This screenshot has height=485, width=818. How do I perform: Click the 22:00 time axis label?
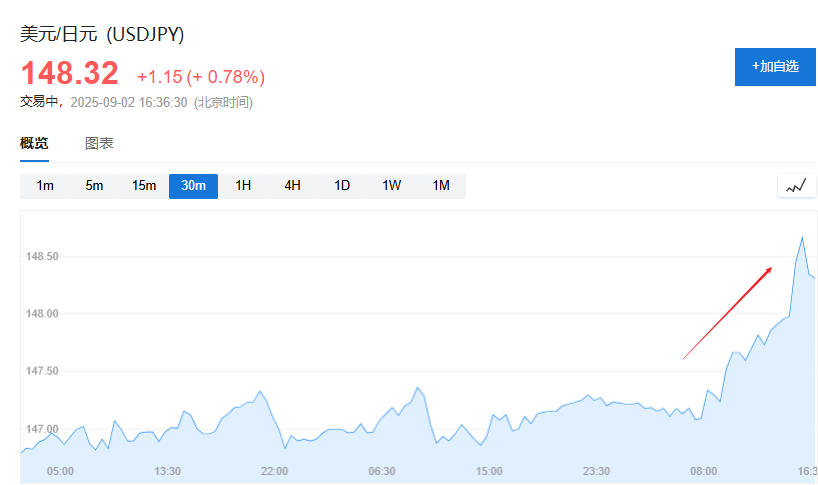coord(274,471)
